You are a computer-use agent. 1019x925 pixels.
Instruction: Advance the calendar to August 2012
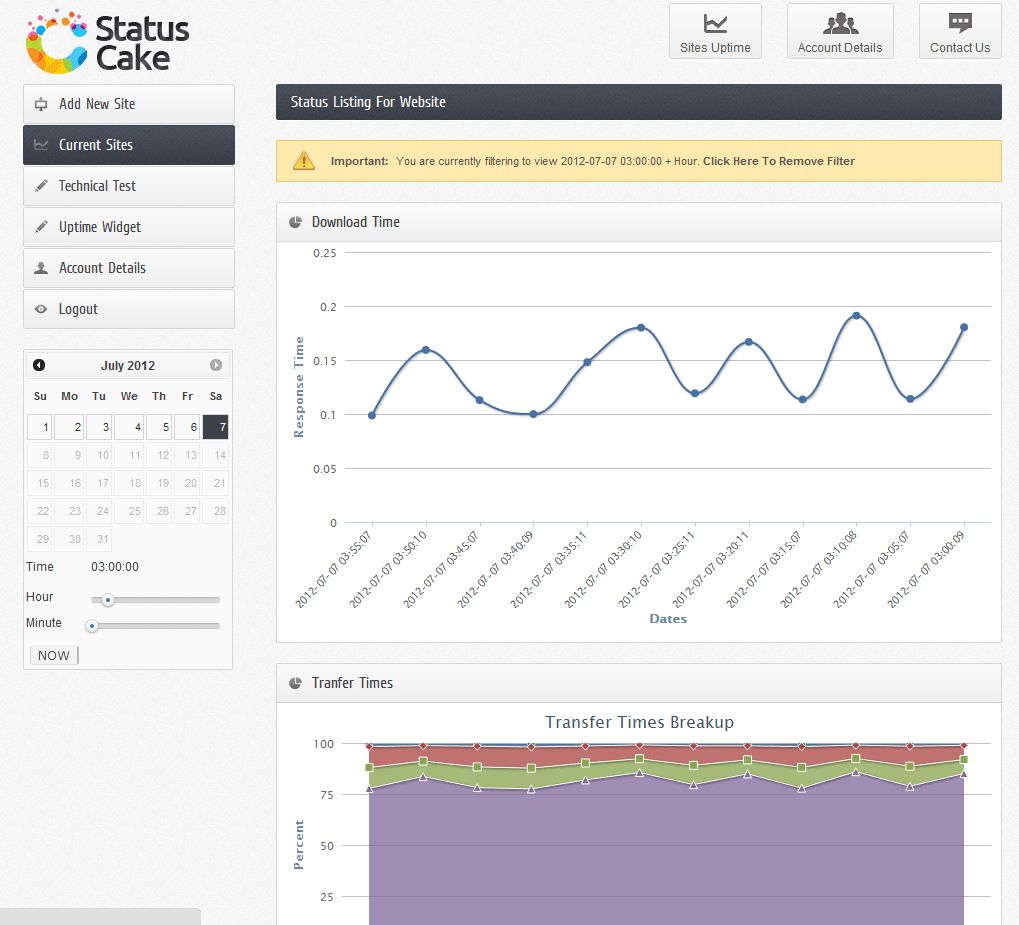[x=217, y=365]
